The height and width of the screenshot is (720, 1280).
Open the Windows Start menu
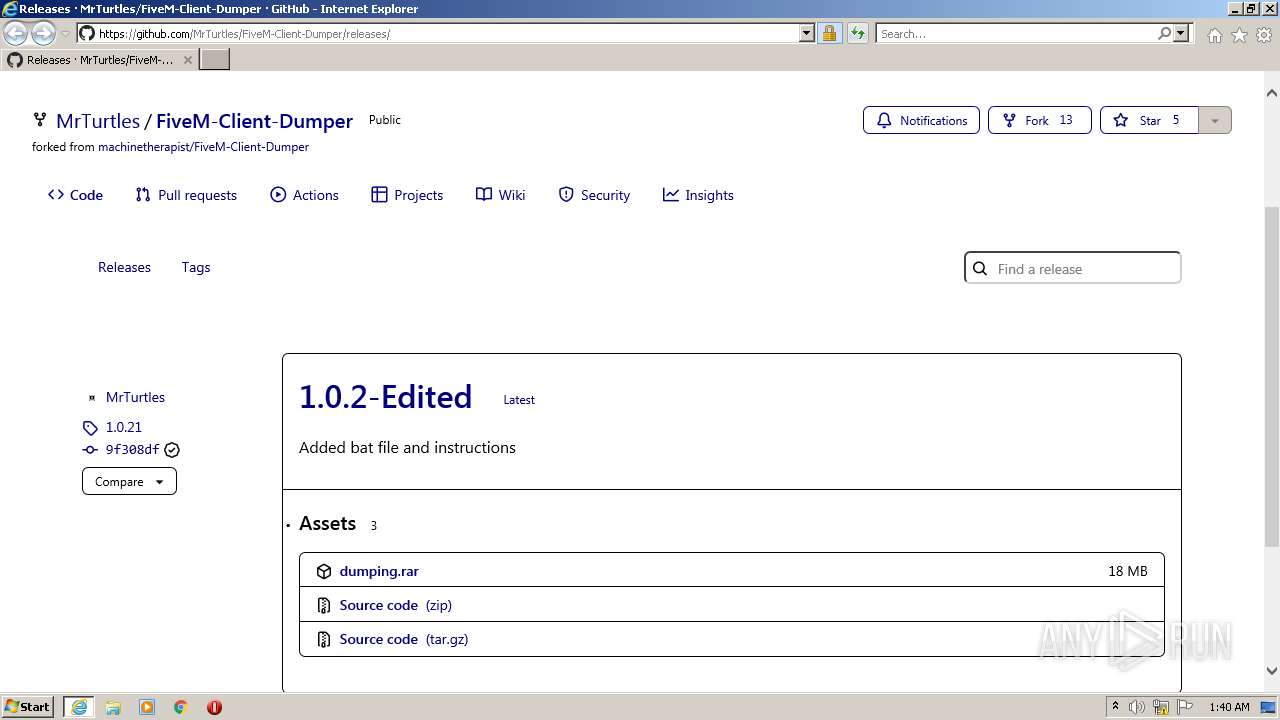pos(28,706)
